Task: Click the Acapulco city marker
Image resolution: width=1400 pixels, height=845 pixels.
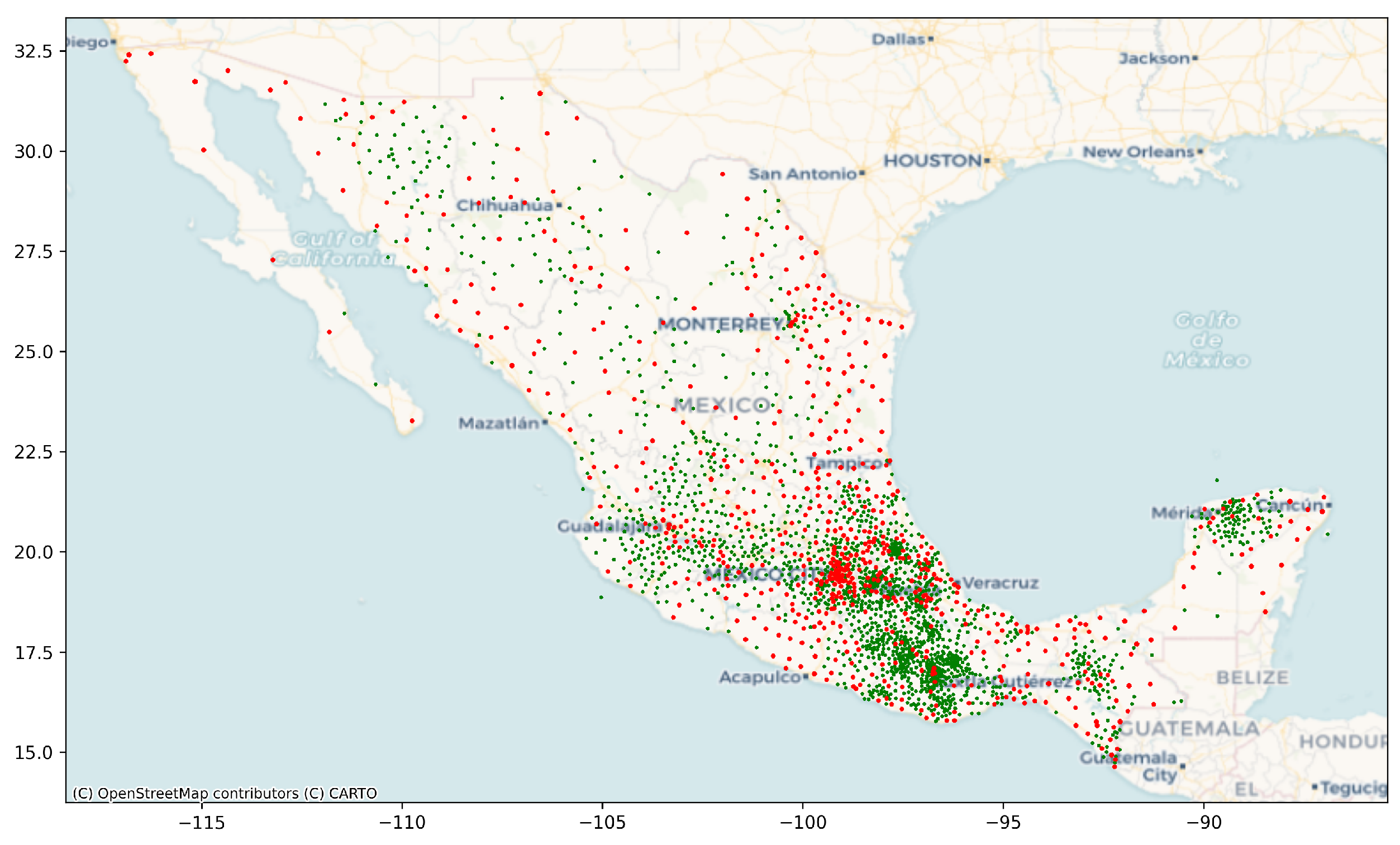Action: pos(806,676)
